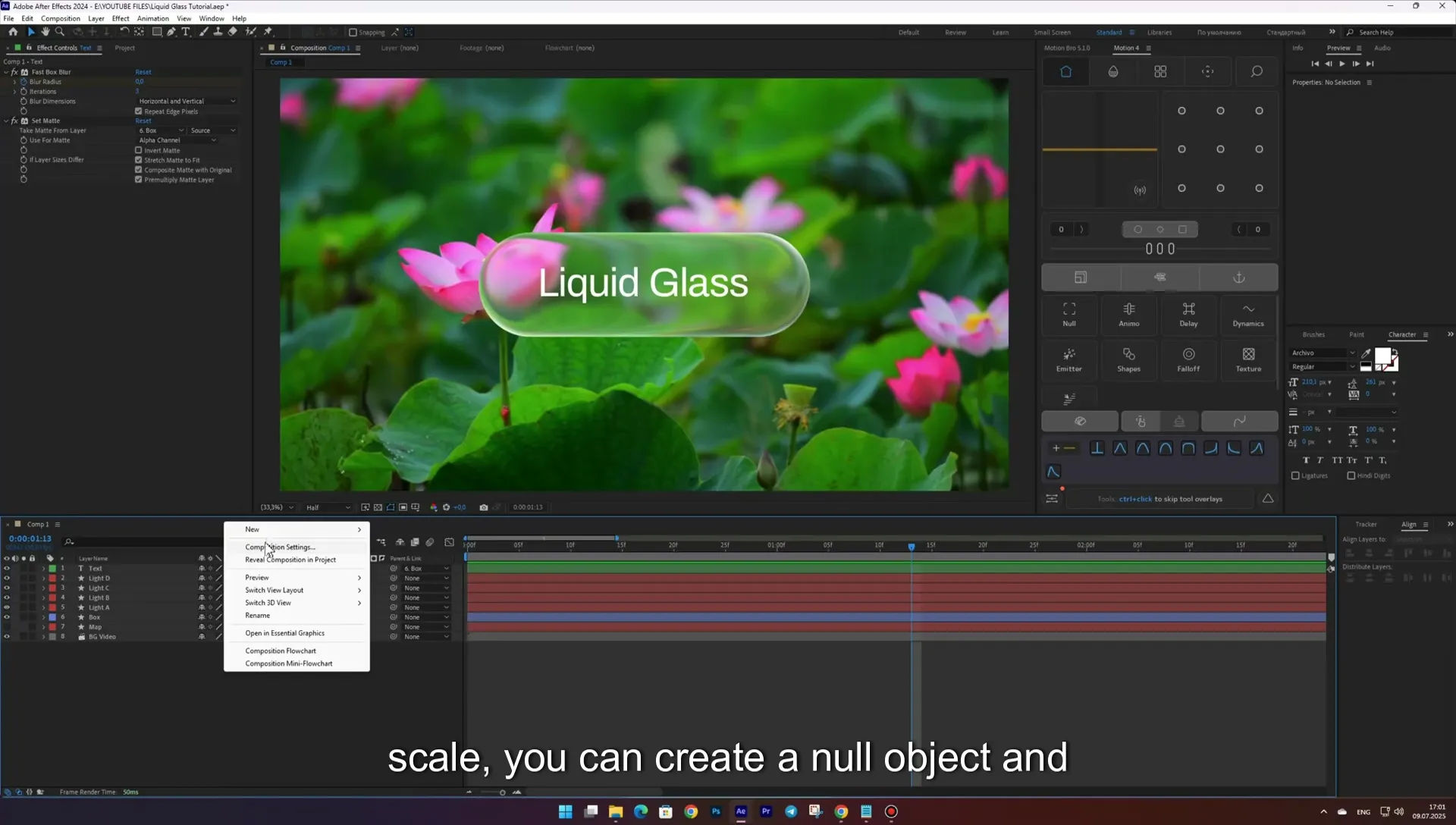Open the Effect menu in menu bar

(x=121, y=18)
